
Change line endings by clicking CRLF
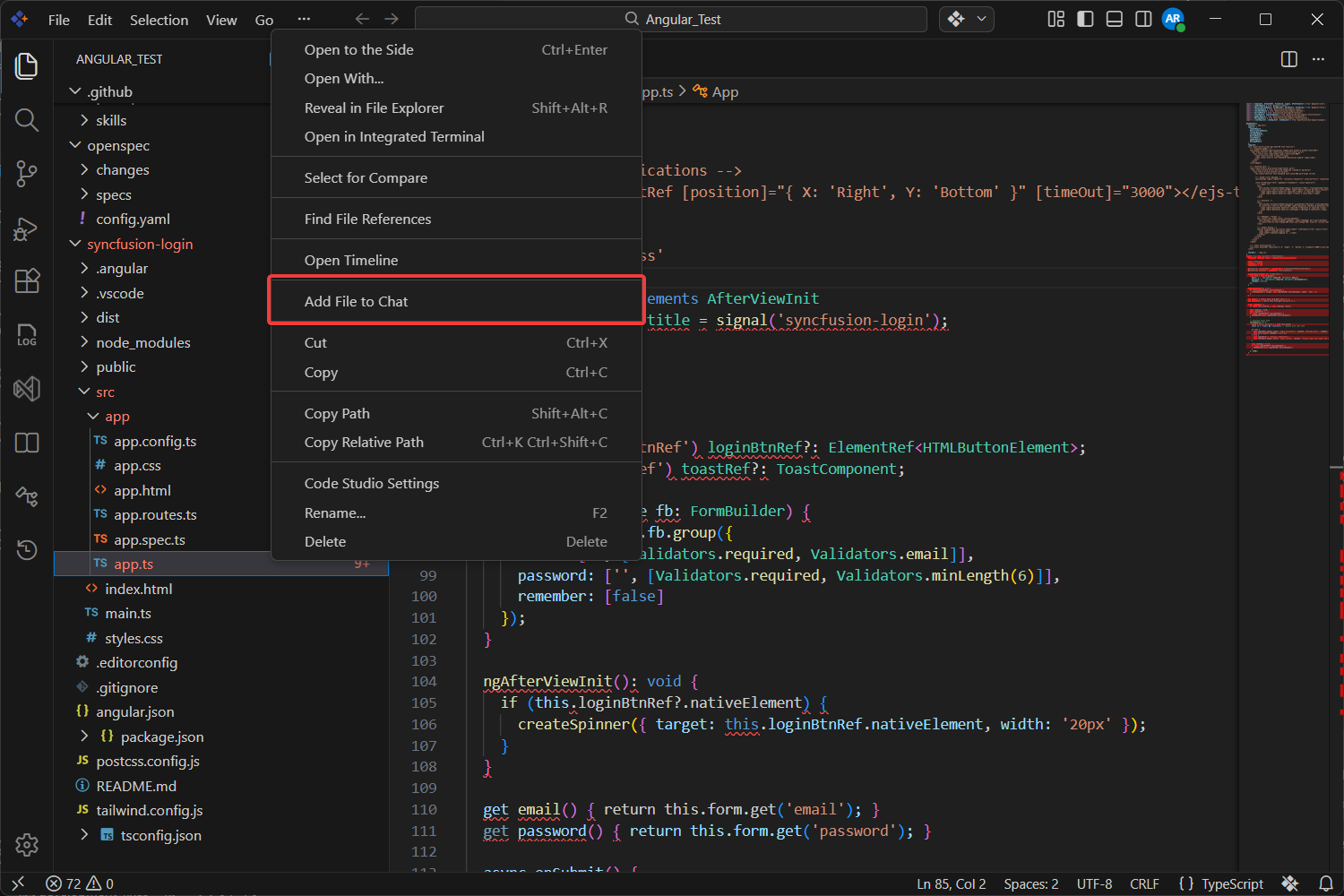(1144, 883)
